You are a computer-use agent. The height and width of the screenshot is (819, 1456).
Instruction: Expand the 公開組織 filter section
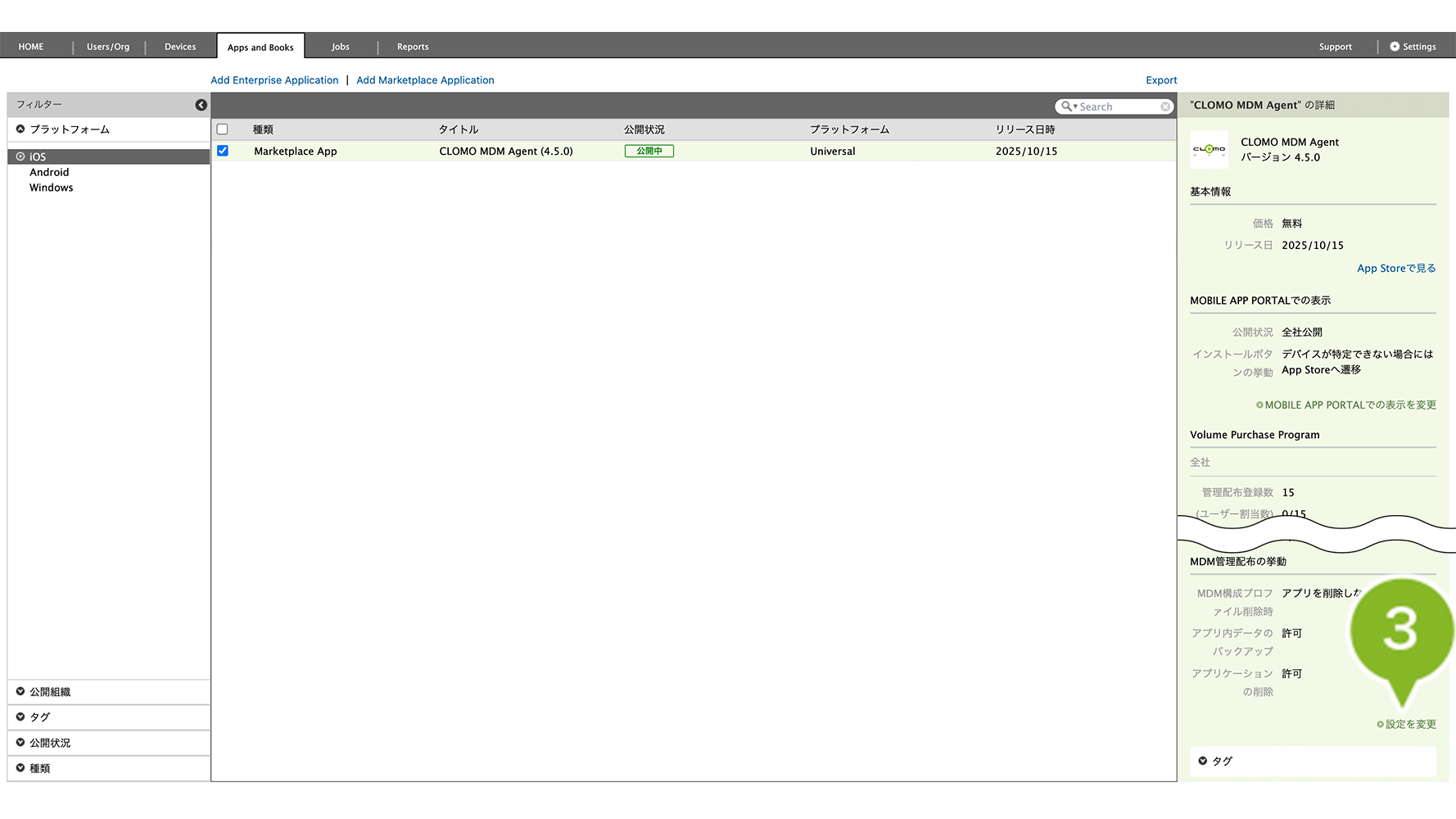pos(50,692)
